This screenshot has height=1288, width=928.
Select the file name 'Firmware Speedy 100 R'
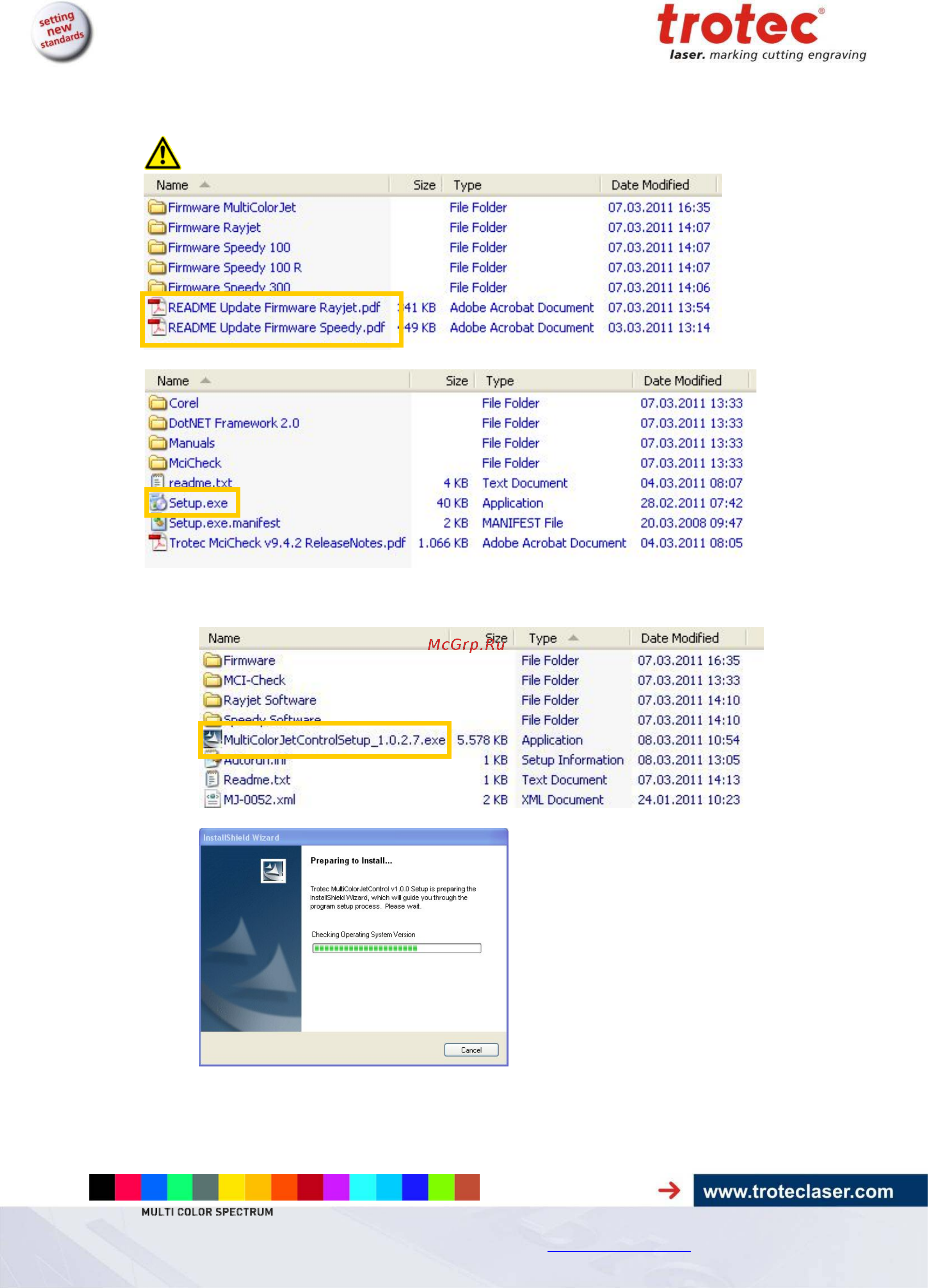[235, 268]
